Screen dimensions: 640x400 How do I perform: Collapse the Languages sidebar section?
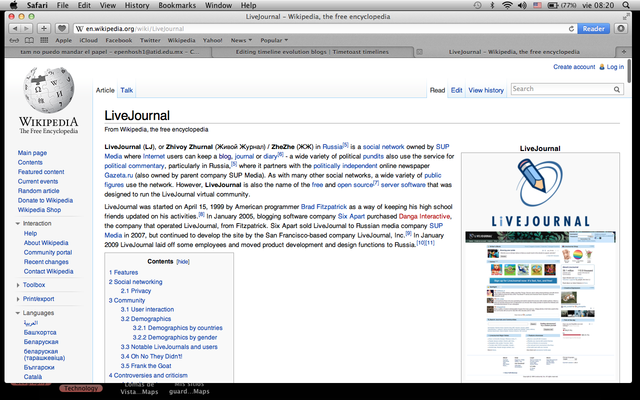[18, 313]
